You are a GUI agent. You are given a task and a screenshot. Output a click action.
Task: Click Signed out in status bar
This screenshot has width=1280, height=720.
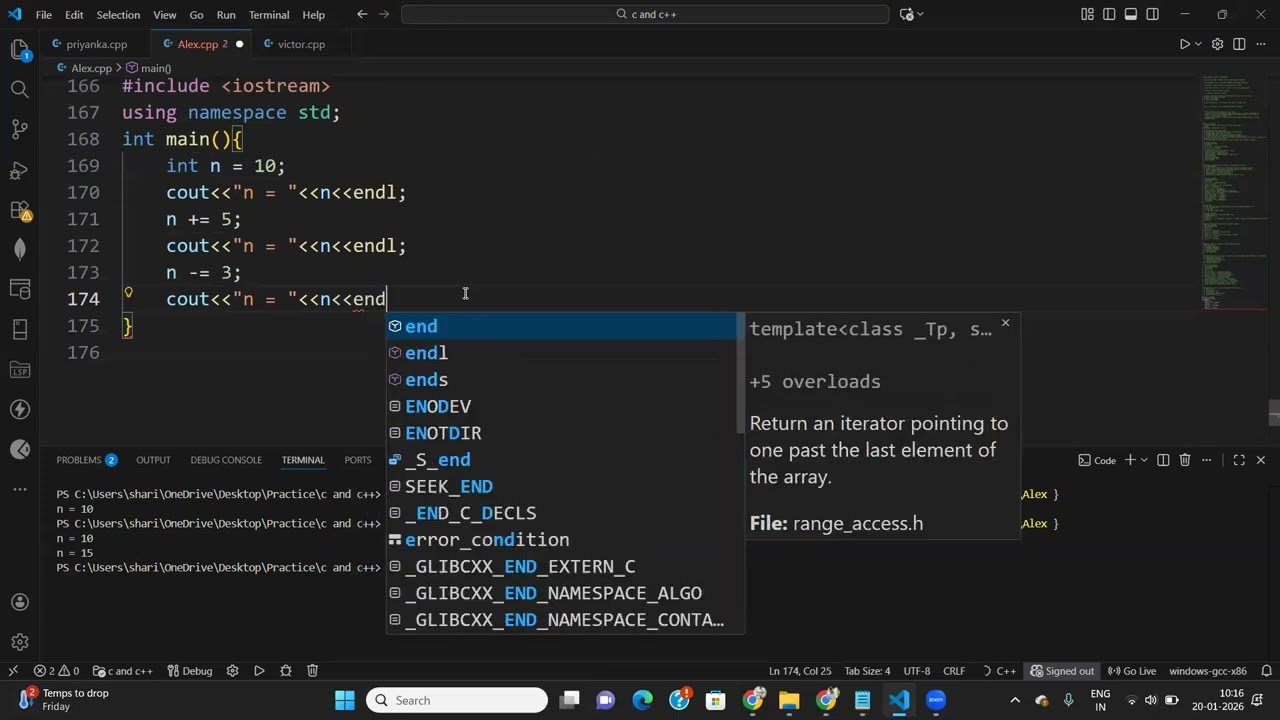pos(1062,671)
